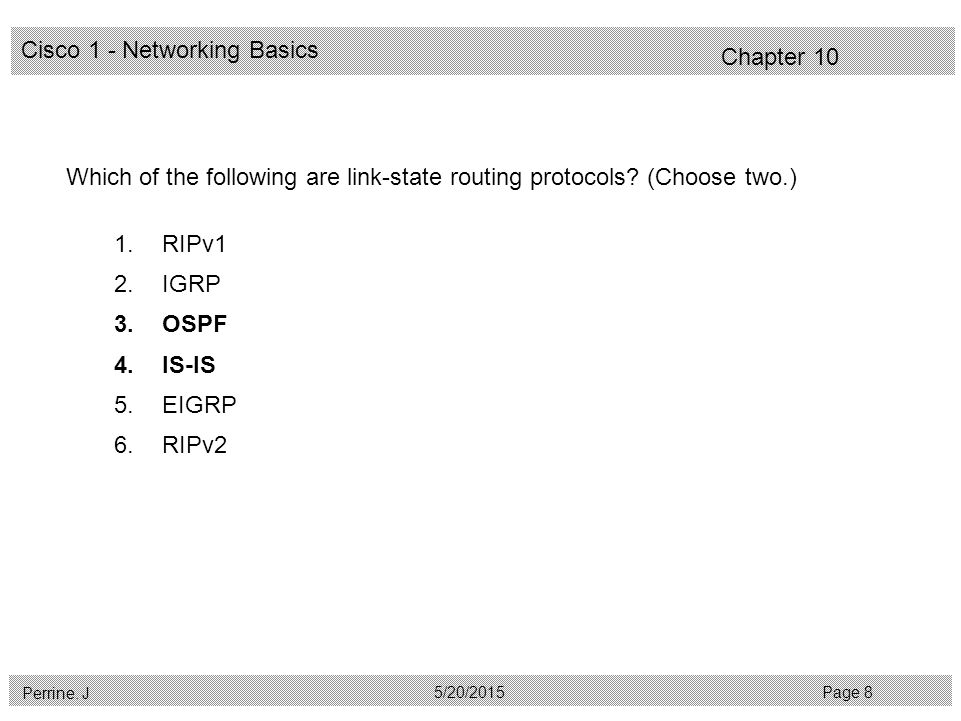Select answer option RIPv1

pos(194,244)
